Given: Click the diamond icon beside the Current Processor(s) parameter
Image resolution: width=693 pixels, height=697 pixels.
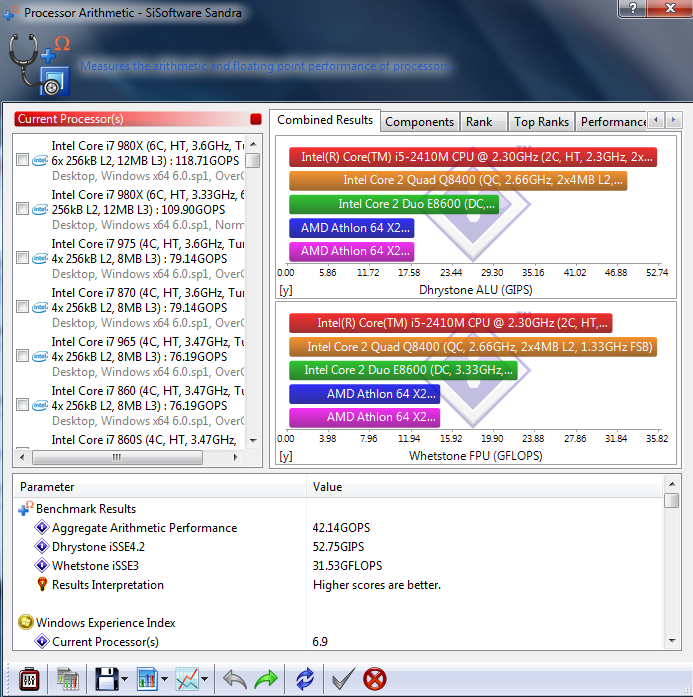Looking at the screenshot, I should 42,641.
